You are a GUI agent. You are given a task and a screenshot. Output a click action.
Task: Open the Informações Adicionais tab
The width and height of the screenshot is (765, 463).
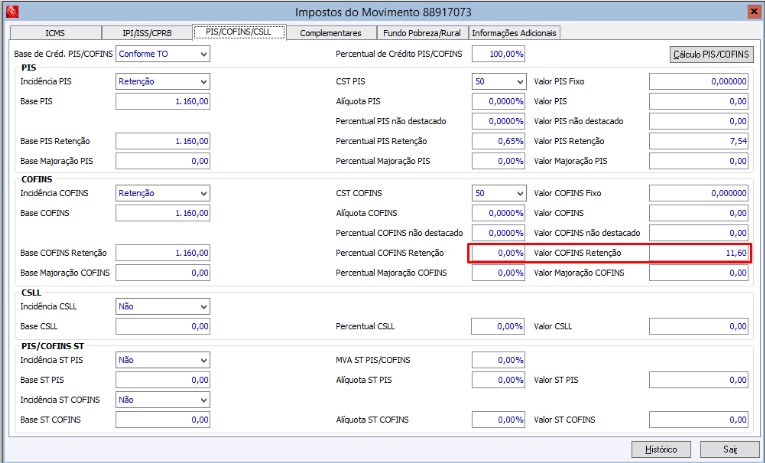(515, 33)
